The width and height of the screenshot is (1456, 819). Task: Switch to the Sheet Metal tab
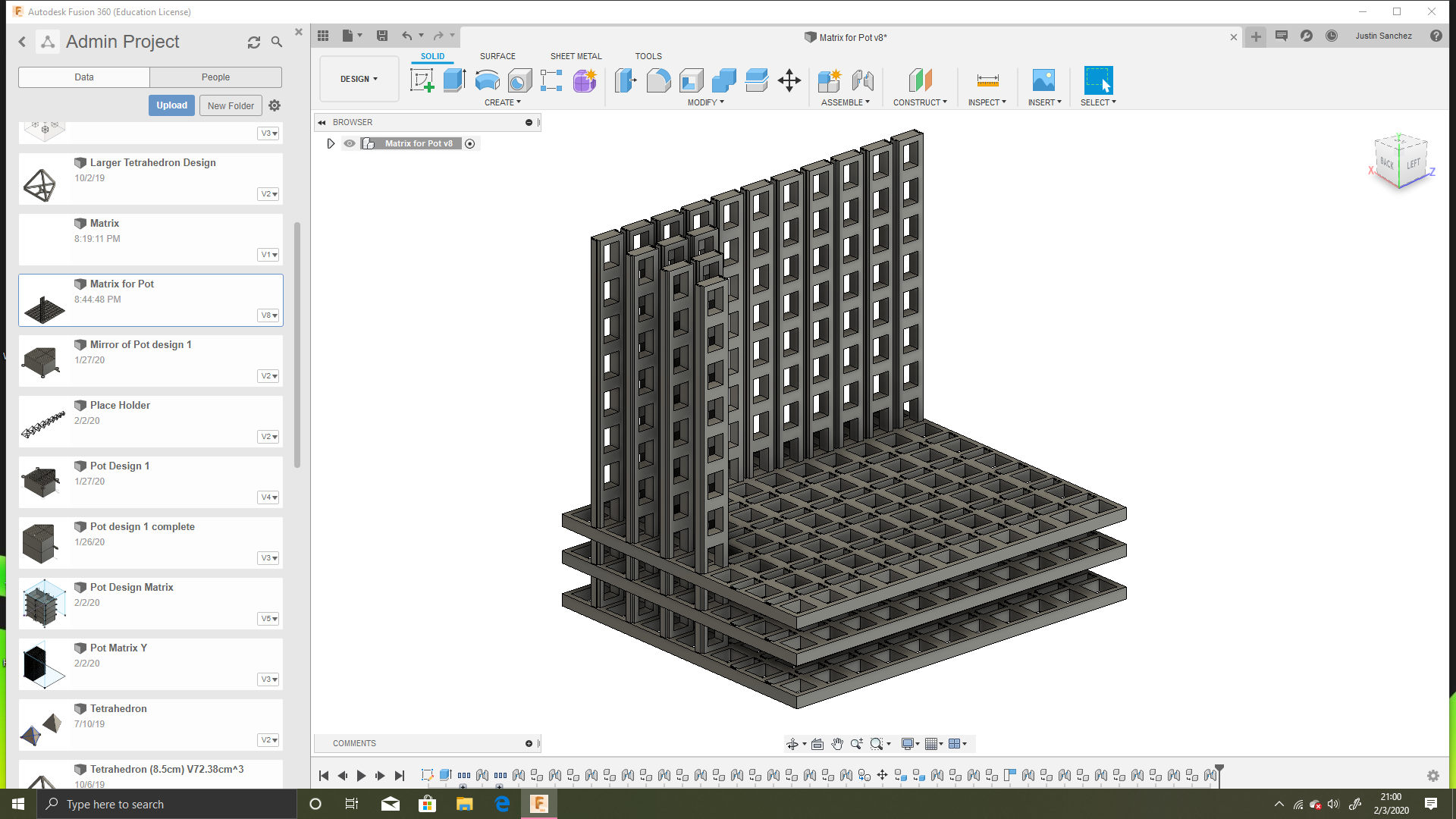tap(576, 56)
